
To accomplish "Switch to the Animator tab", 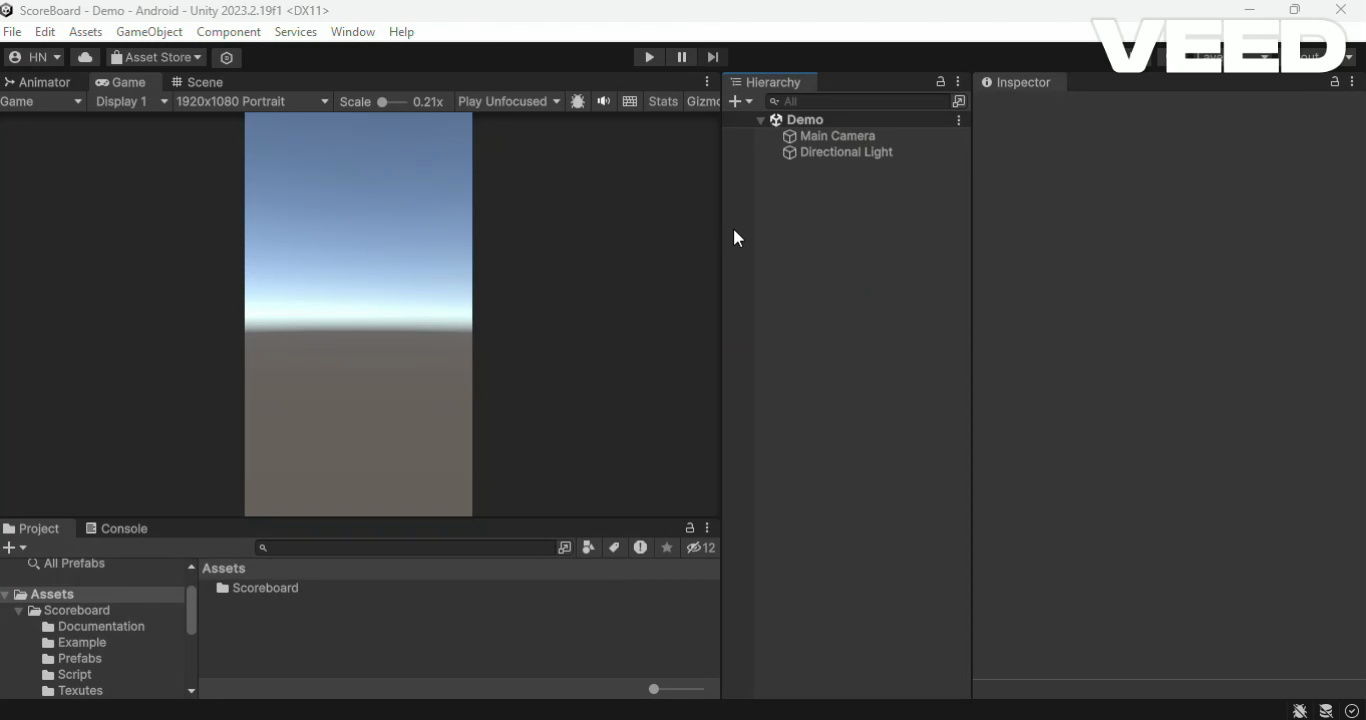I will (x=37, y=82).
